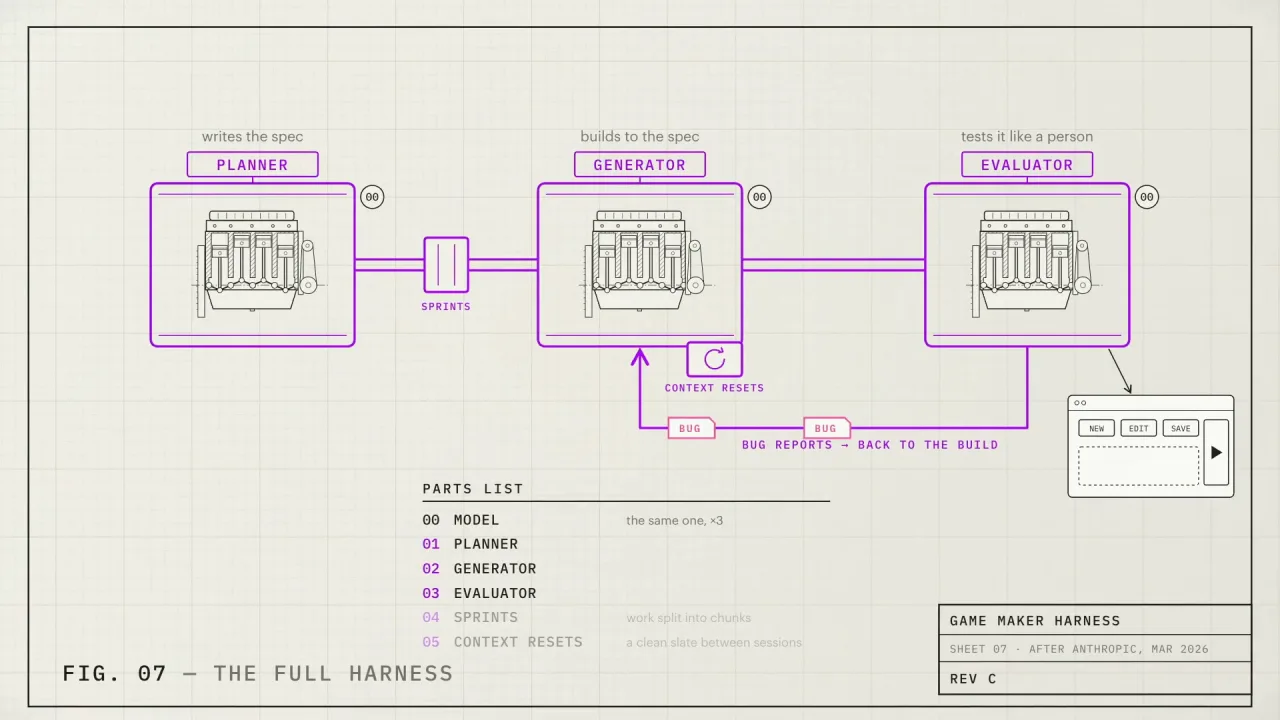Click the 'tests it like a person' caption
This screenshot has height=720, width=1280.
[1027, 137]
